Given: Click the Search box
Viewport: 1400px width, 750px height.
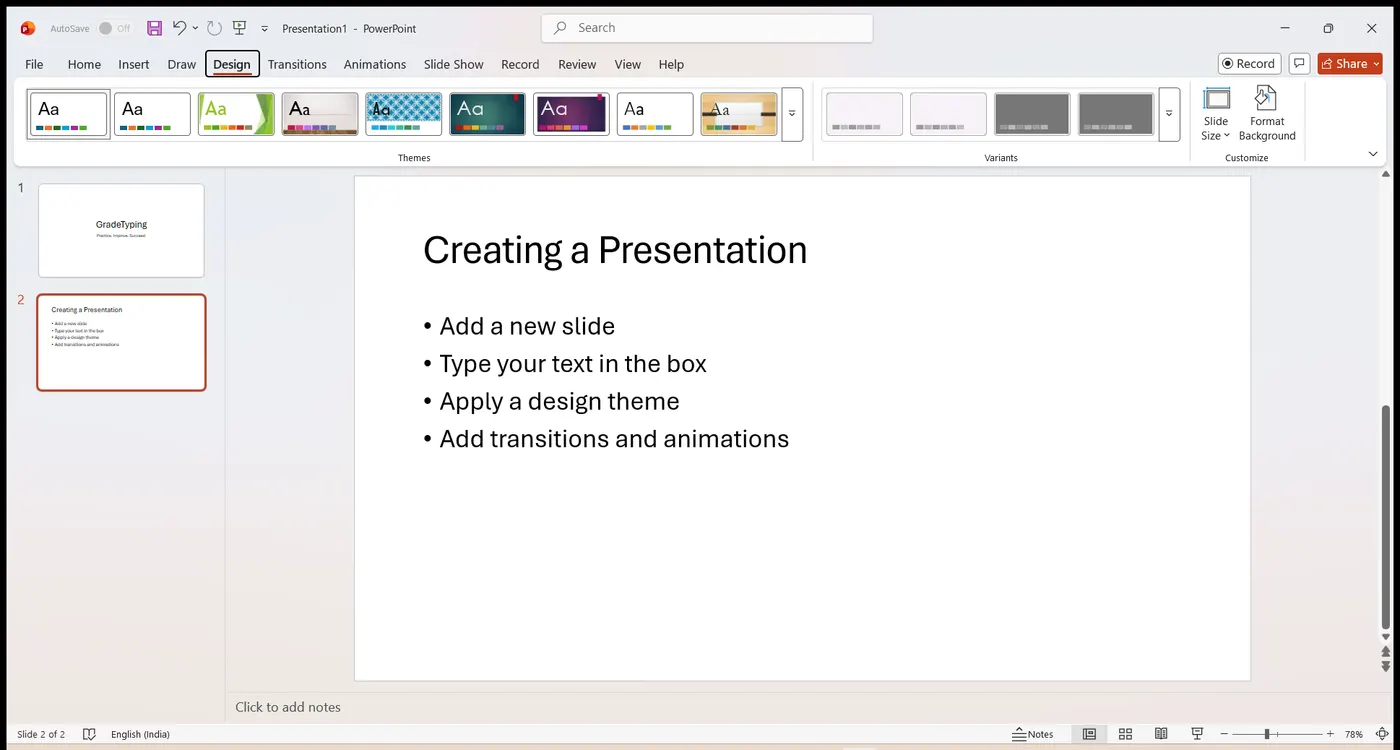Looking at the screenshot, I should 707,28.
